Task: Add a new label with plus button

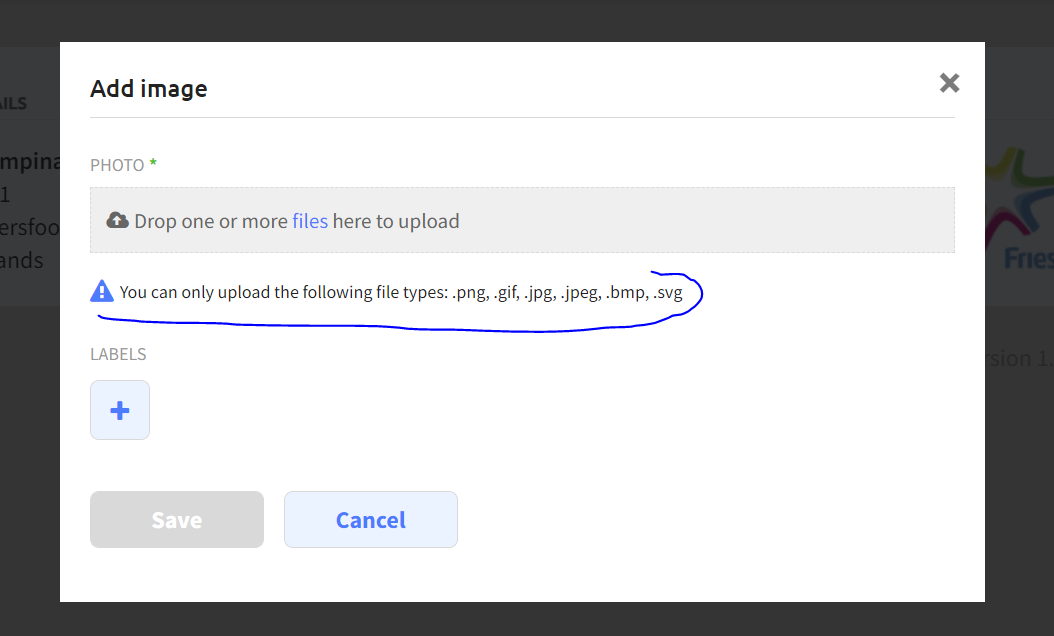Action: [x=120, y=410]
